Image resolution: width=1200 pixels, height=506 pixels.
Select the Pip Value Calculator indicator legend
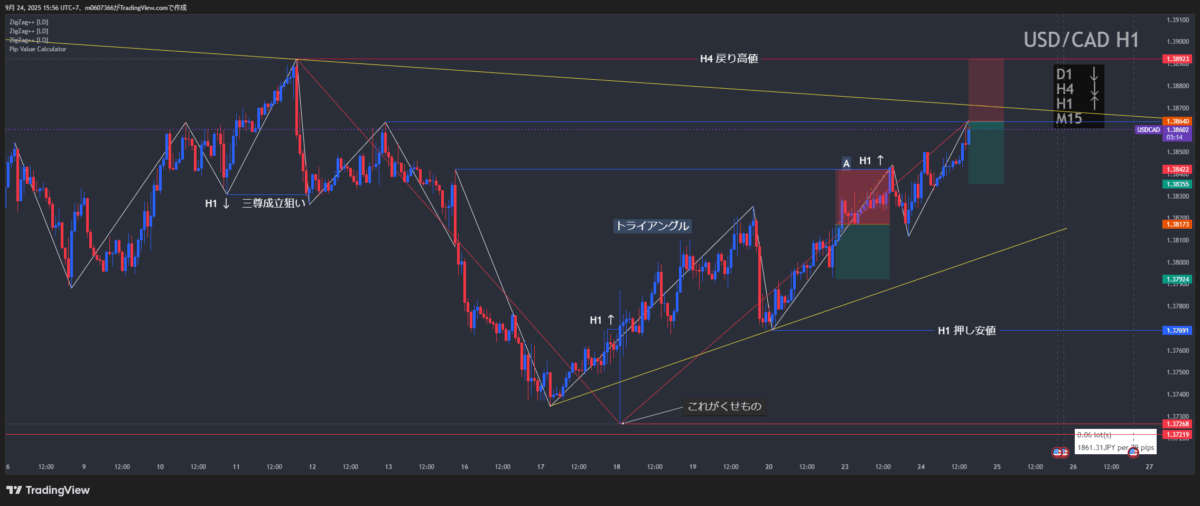[x=40, y=48]
